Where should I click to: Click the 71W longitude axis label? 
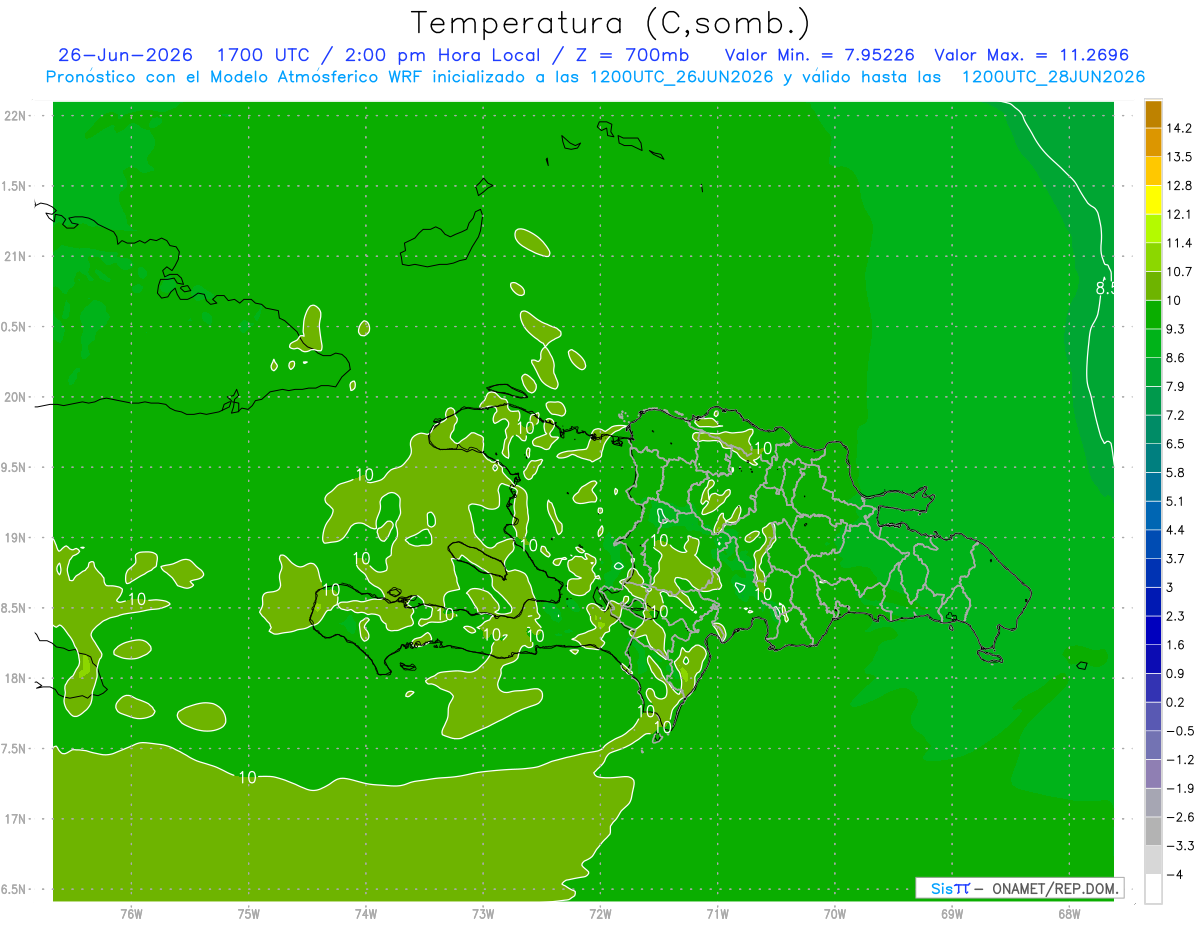coord(717,914)
